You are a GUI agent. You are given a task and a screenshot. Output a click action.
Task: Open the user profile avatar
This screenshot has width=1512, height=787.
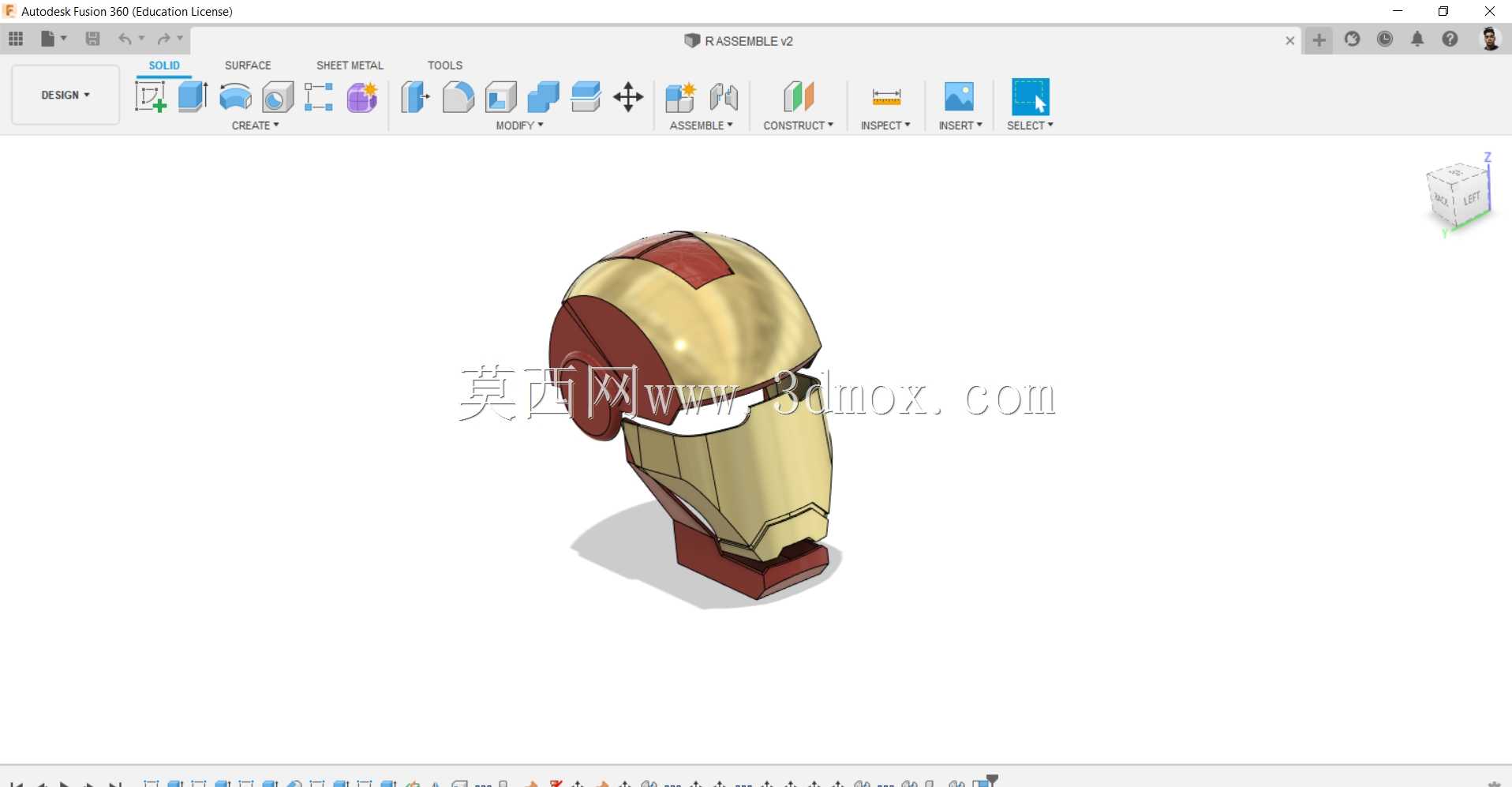click(x=1490, y=39)
